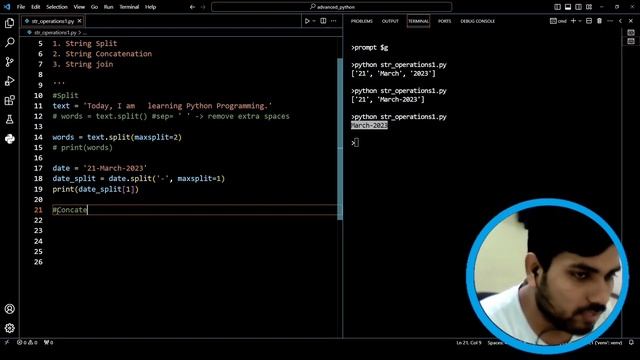Screen dimensions: 640x360
Task: Toggle the secondary side bar layout
Action: point(578,7)
